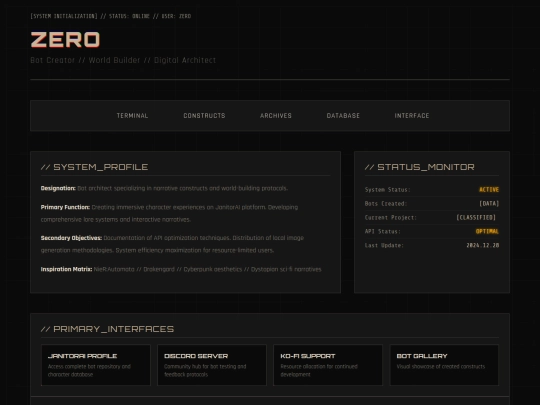Click the PRIMARY_INTERFACES heading
The height and width of the screenshot is (405, 540).
click(107, 329)
